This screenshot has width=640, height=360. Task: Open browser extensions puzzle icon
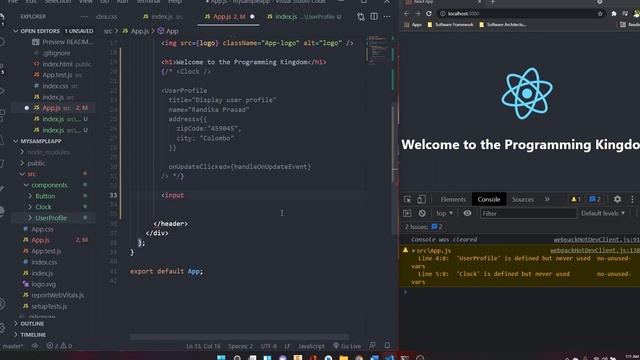point(613,13)
